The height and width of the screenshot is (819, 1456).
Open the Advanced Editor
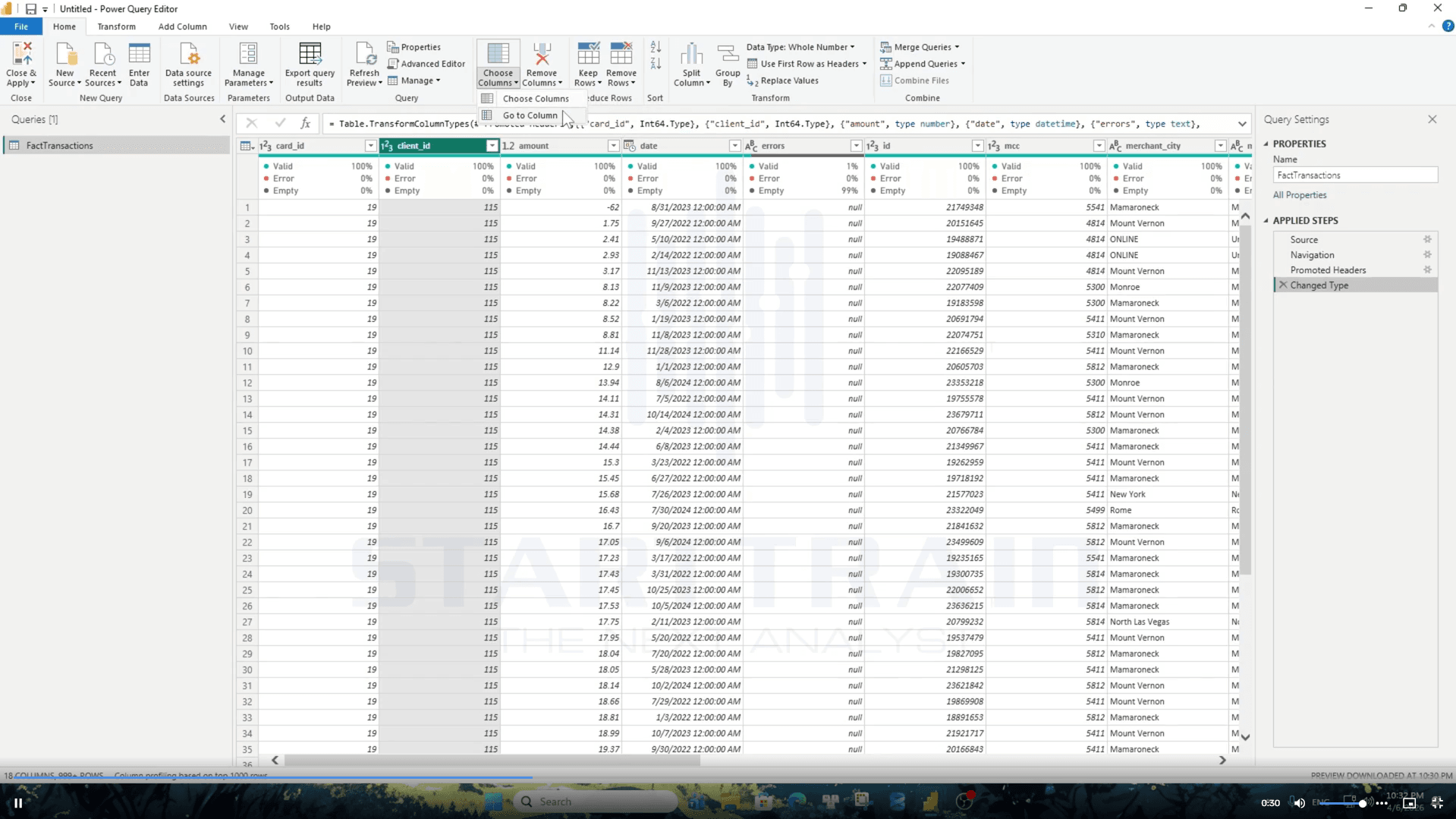point(426,64)
